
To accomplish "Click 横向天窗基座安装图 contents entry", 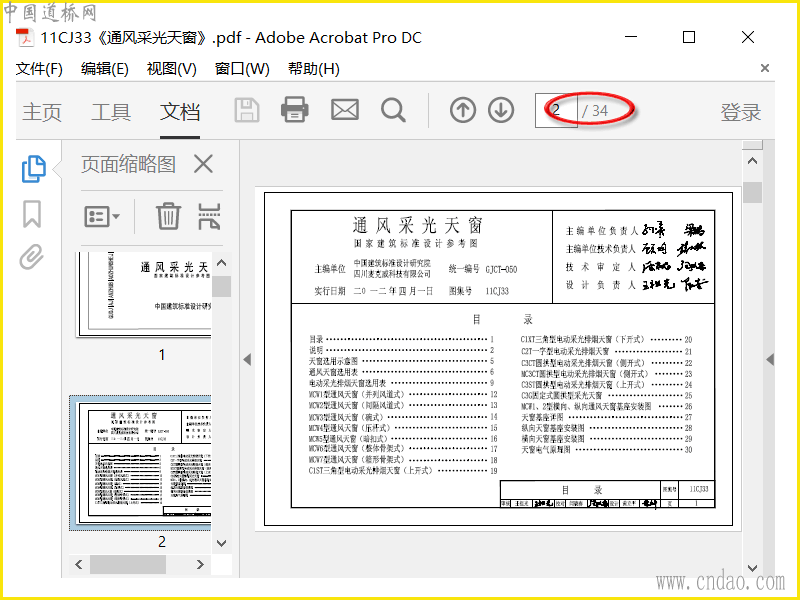I will coord(553,439).
